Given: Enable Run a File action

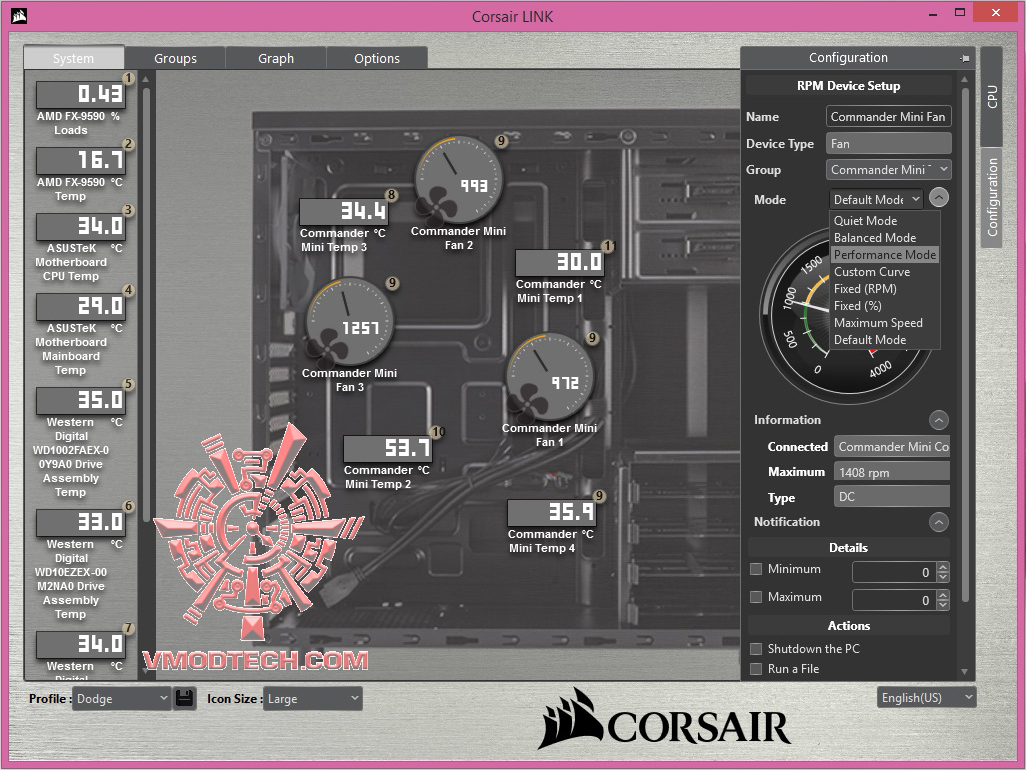Looking at the screenshot, I should coord(756,669).
